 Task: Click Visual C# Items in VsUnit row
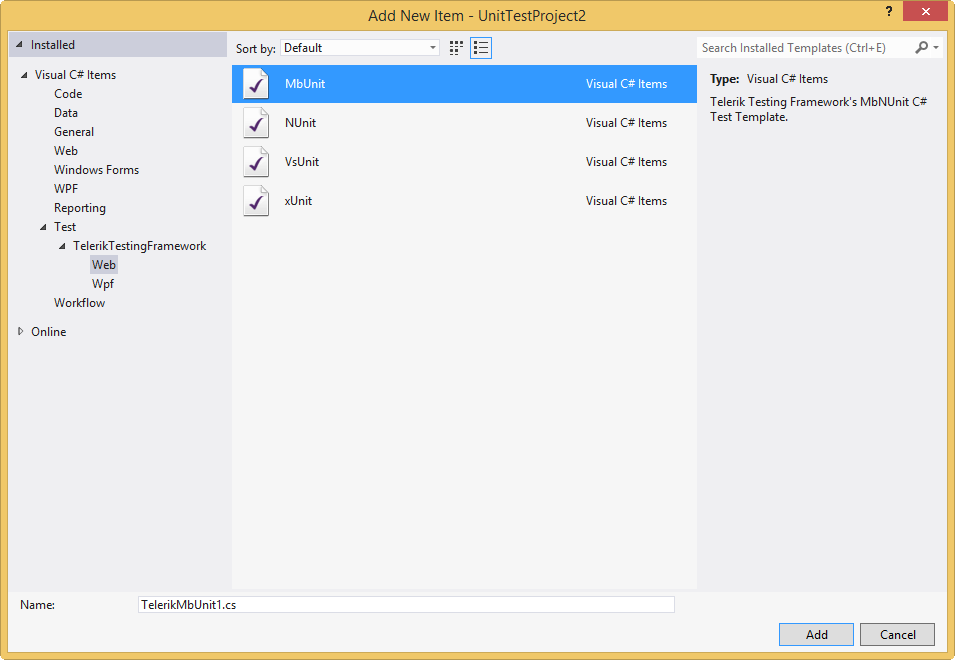click(626, 162)
